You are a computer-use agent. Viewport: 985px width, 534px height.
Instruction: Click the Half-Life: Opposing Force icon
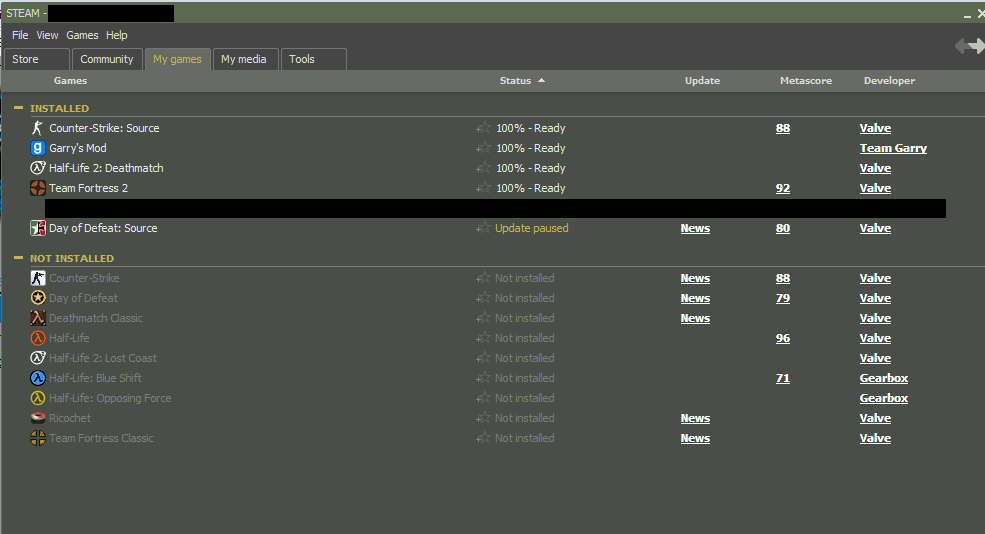tap(38, 398)
